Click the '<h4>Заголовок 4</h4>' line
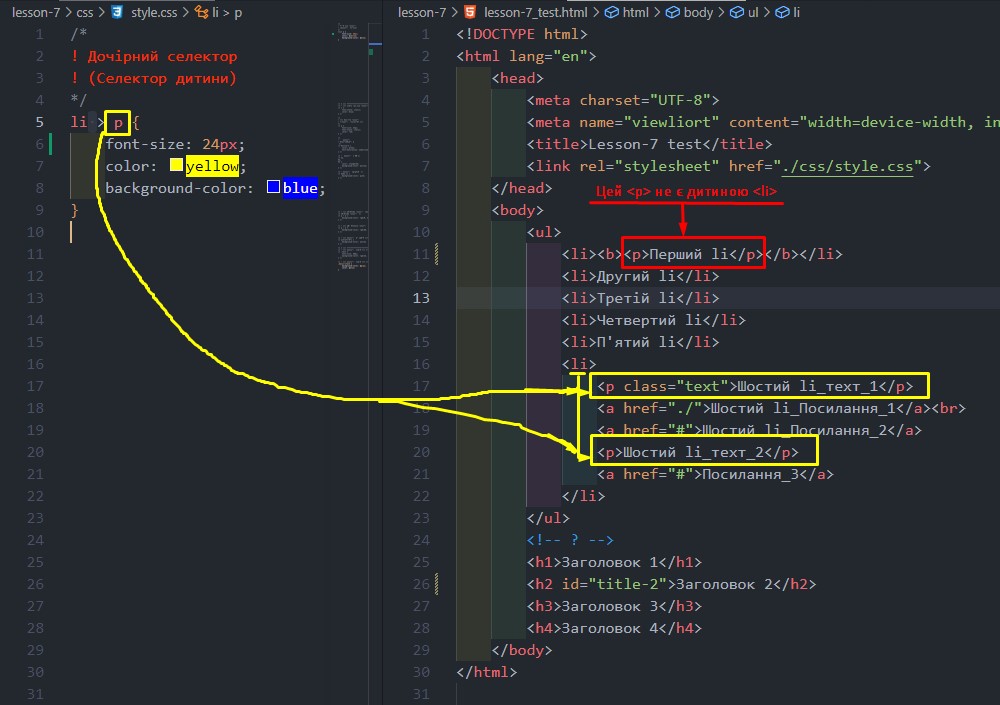The width and height of the screenshot is (1000, 705). click(614, 628)
